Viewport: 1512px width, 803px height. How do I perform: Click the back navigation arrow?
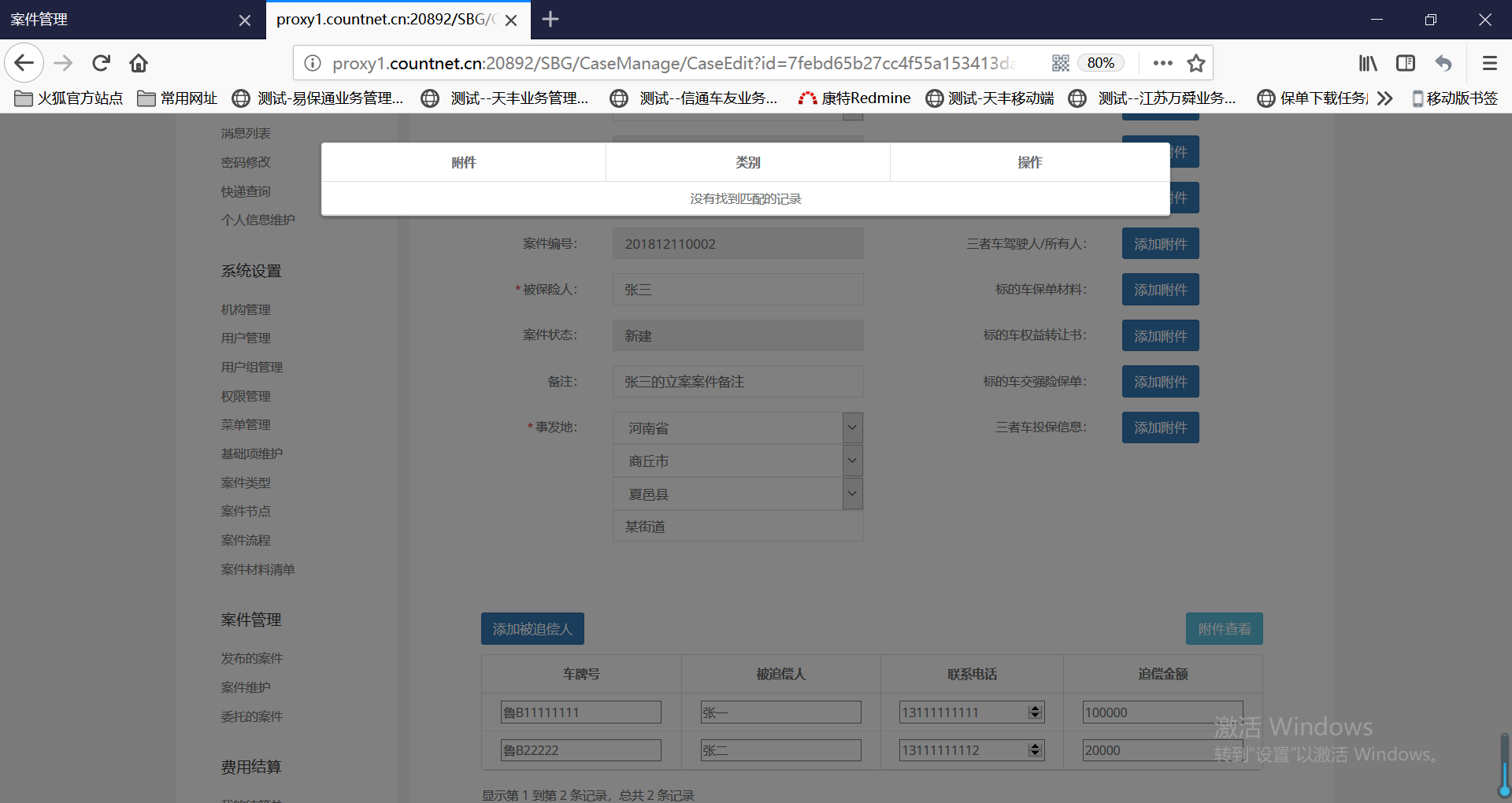[x=24, y=63]
